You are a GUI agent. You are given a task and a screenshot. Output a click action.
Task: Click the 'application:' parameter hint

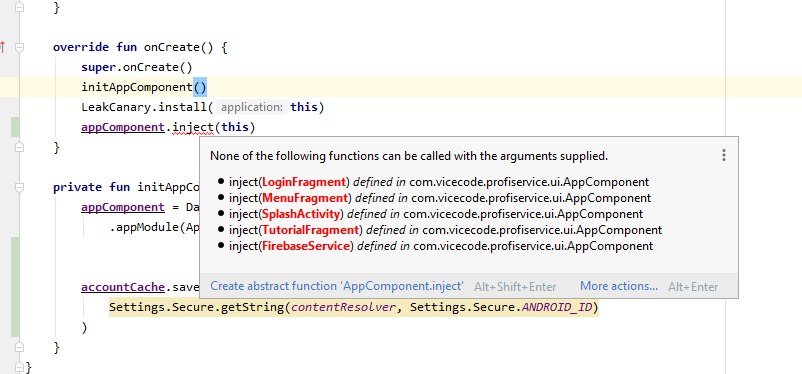point(251,107)
